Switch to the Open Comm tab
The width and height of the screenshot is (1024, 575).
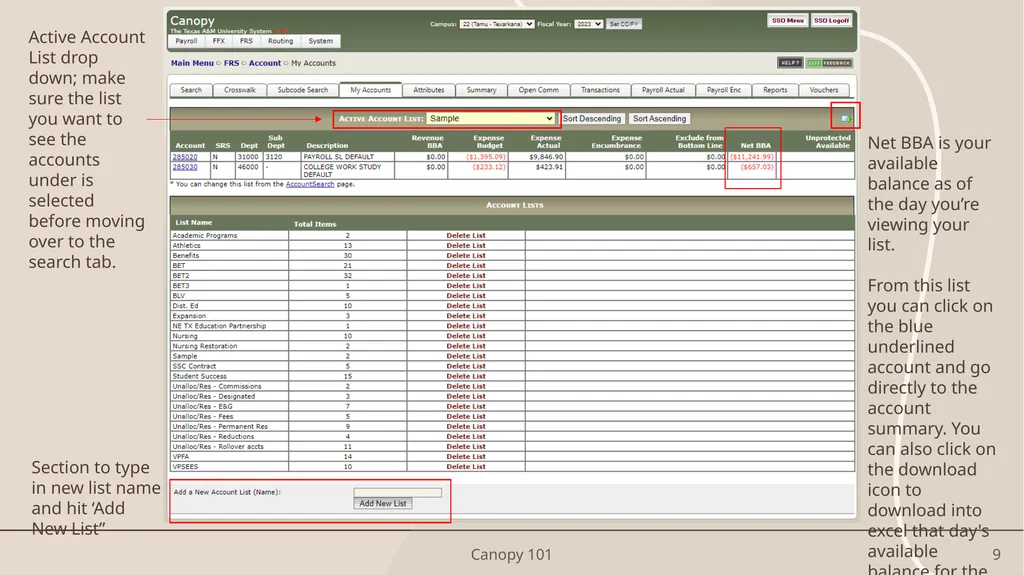pyautogui.click(x=539, y=90)
